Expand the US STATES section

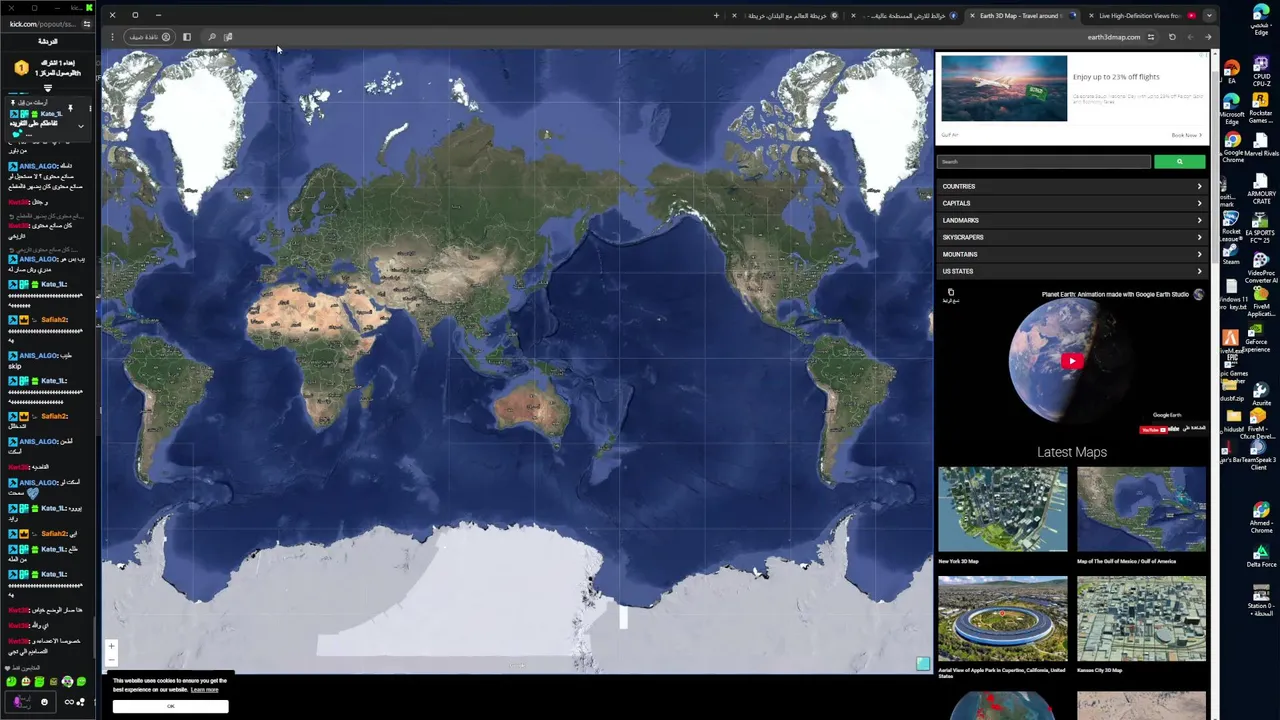[x=1072, y=271]
